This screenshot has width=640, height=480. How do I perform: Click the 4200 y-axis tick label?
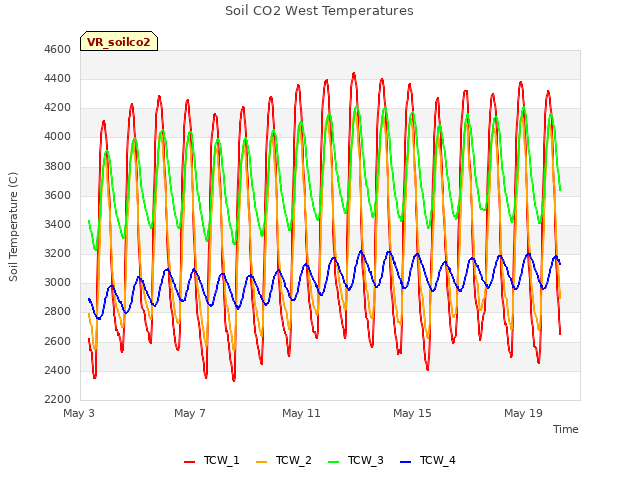point(58,108)
